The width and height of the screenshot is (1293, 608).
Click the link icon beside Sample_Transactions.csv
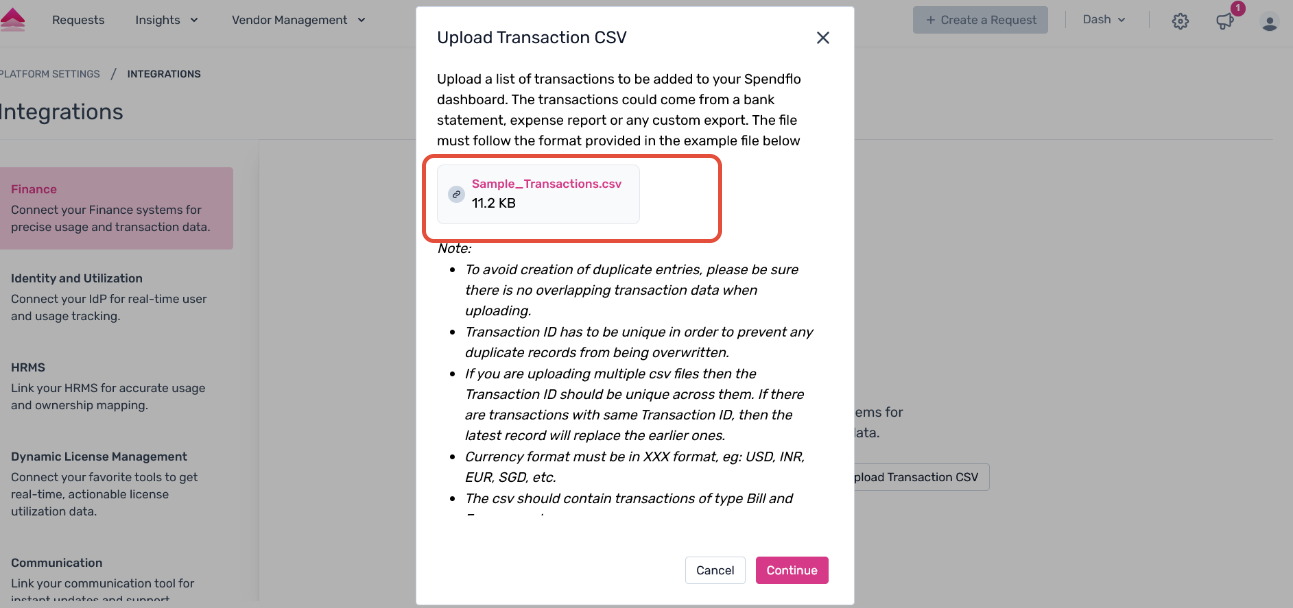pos(456,194)
